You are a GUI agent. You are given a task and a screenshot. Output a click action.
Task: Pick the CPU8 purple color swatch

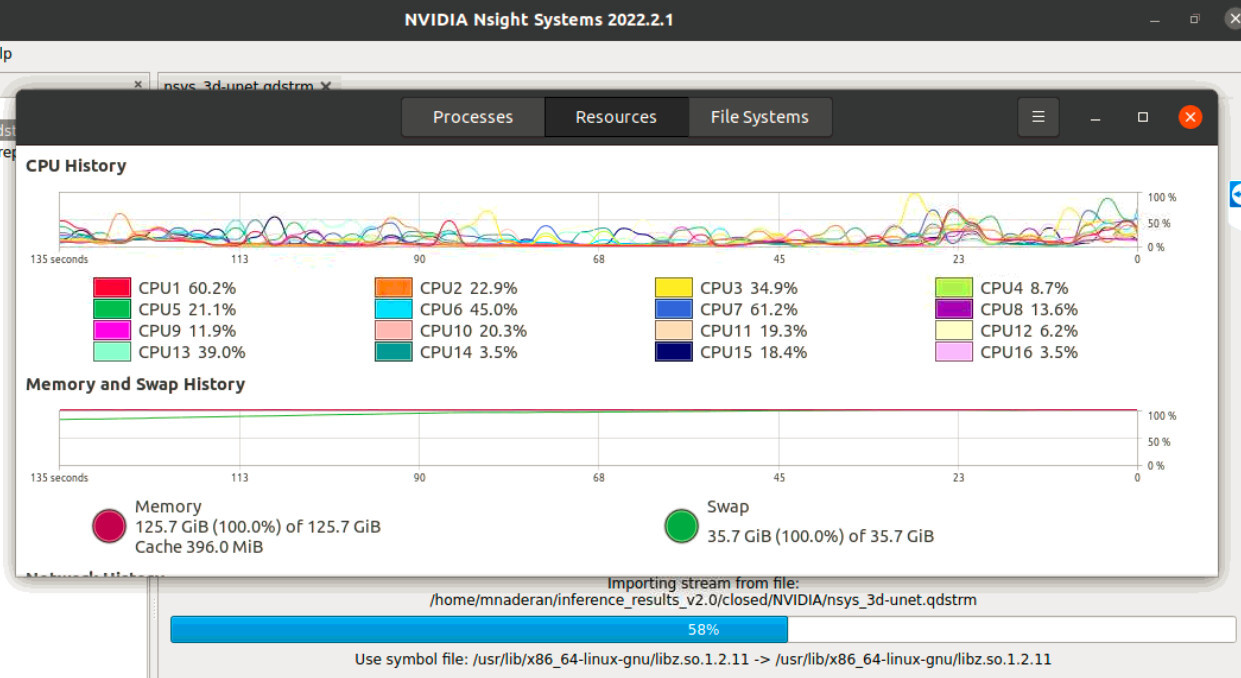(x=954, y=309)
